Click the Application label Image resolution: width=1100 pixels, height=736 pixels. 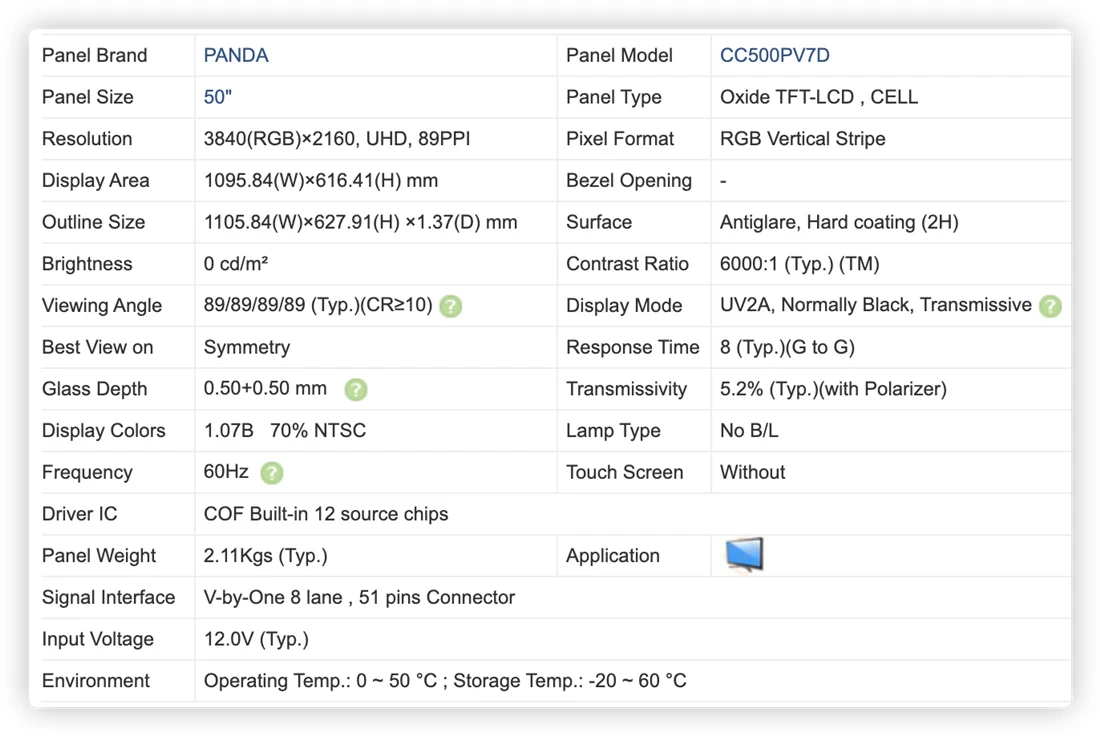click(x=613, y=556)
